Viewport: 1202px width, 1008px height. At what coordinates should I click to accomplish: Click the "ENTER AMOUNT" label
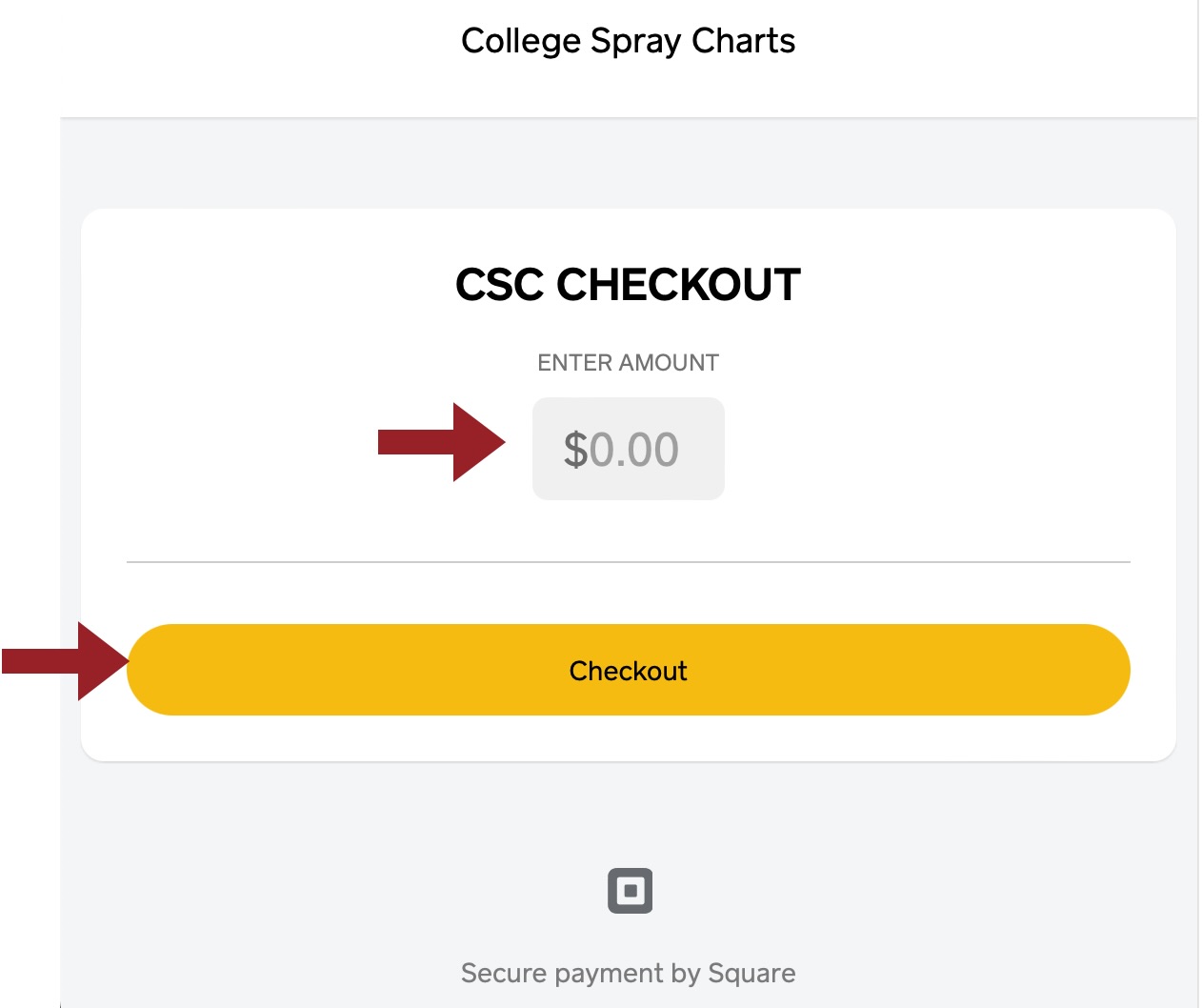628,363
